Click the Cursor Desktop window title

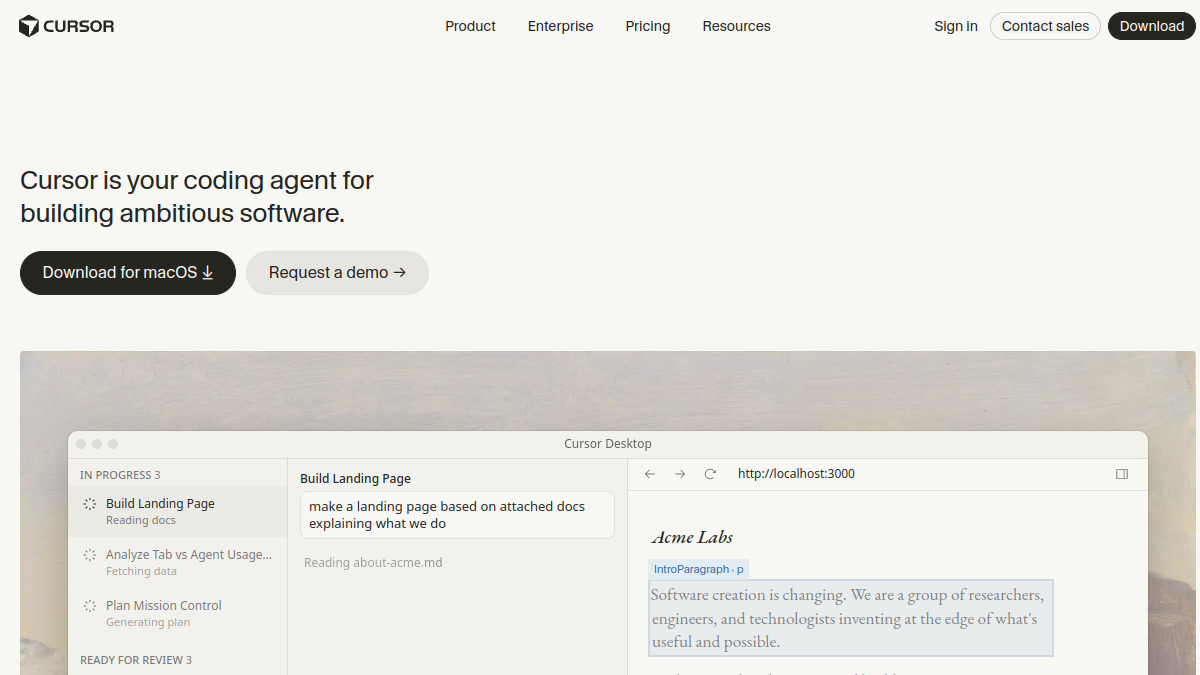coord(608,444)
